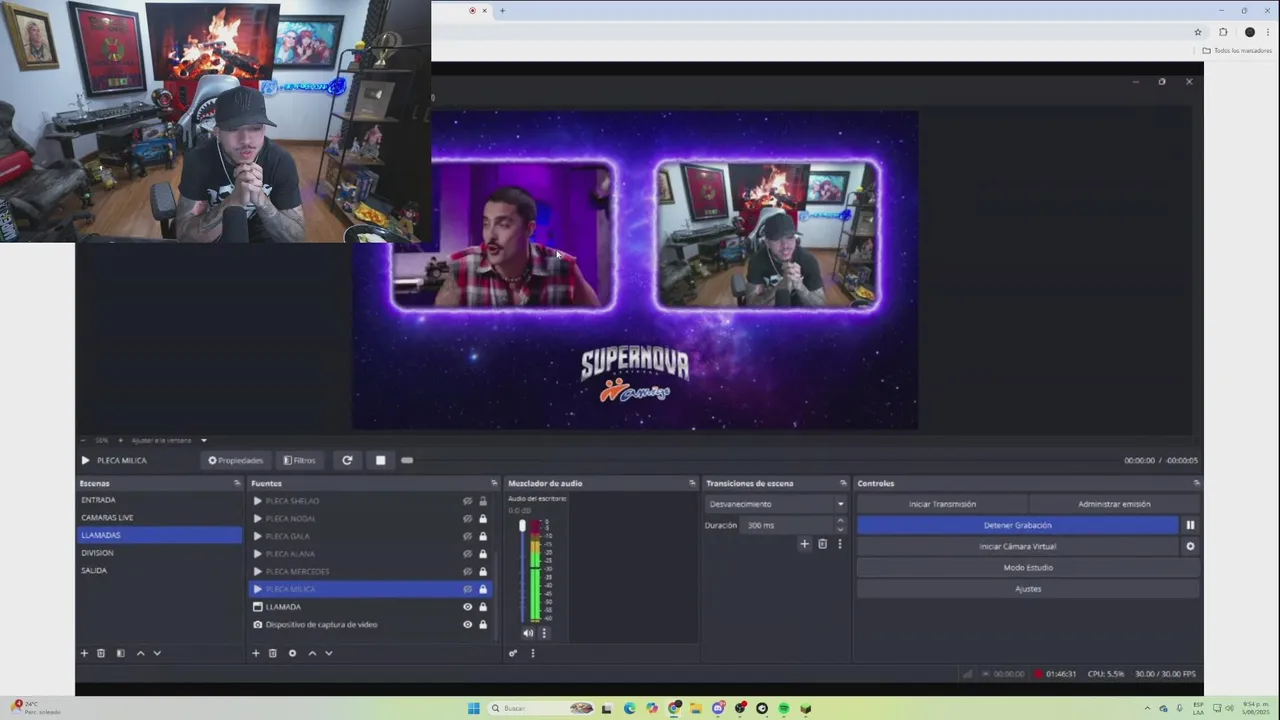Show the PLECA GALA source
1280x720 pixels.
[x=467, y=536]
